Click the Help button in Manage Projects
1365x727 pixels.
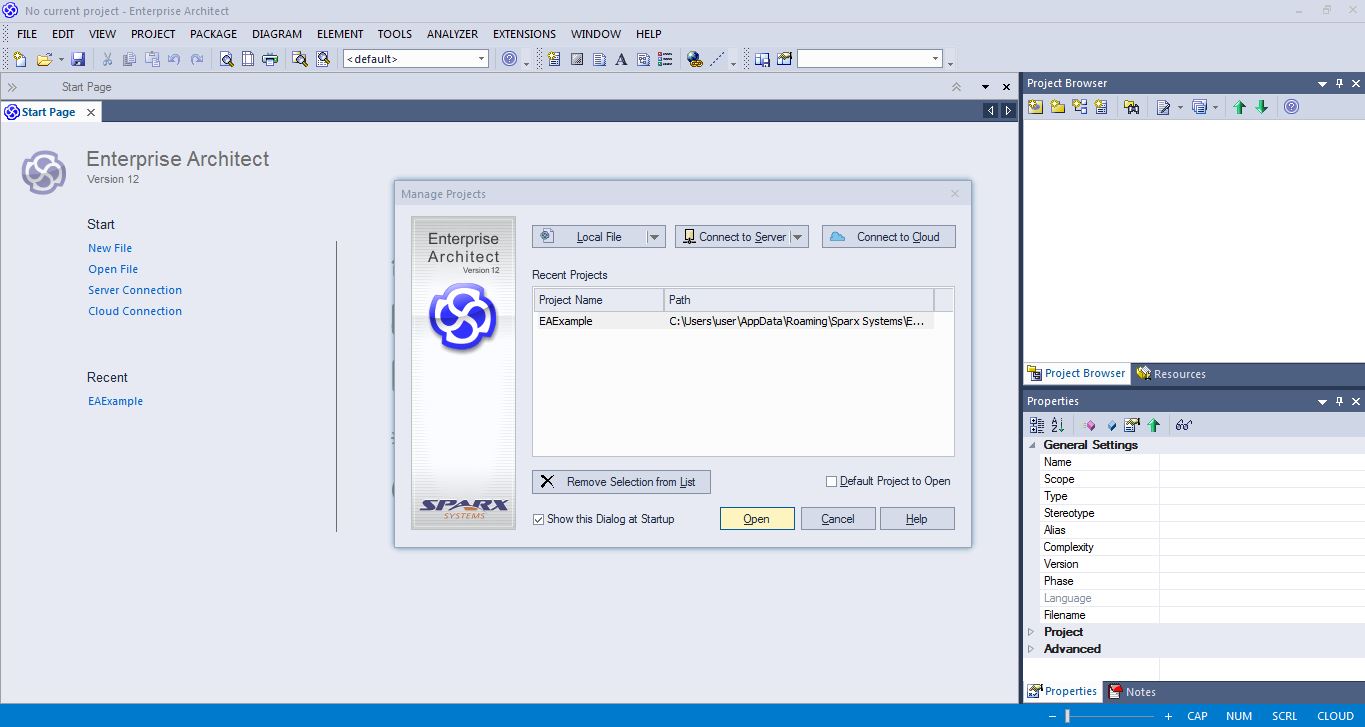click(917, 519)
